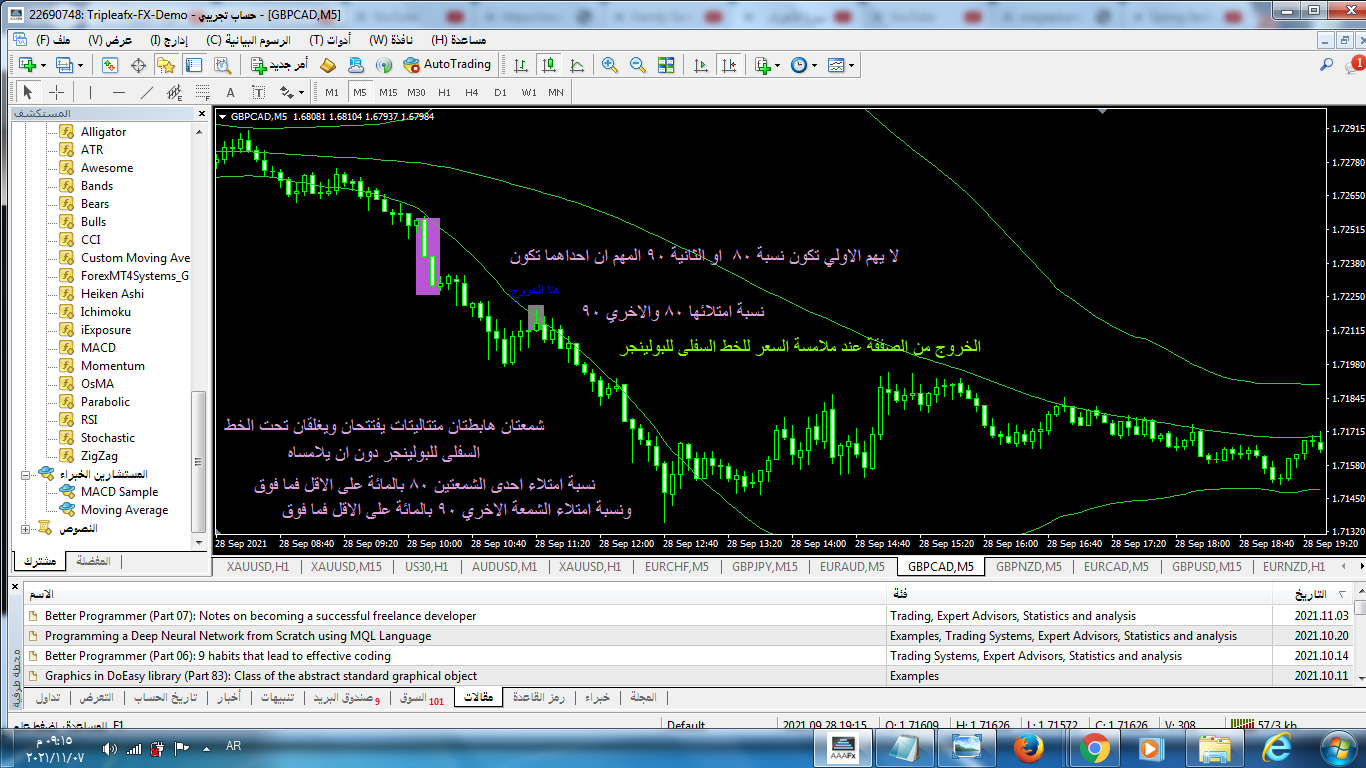Image resolution: width=1366 pixels, height=768 pixels.
Task: Open Google Chrome from the taskbar
Action: coord(1093,747)
